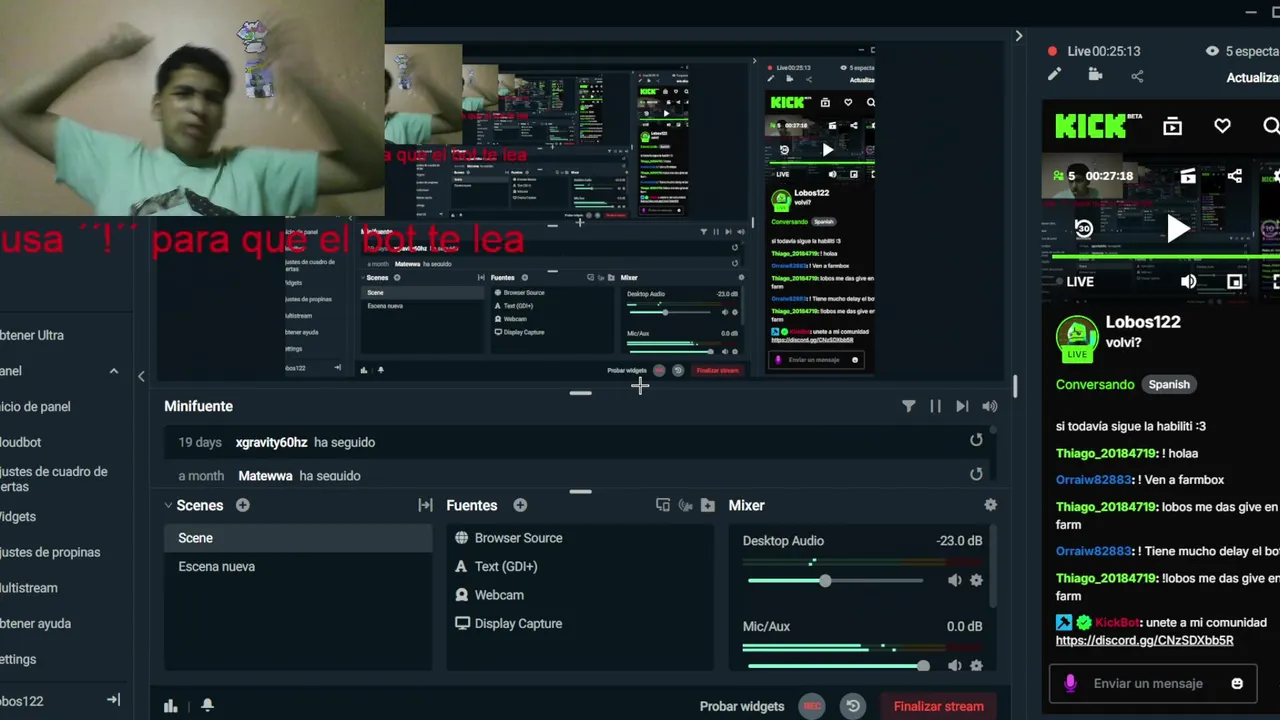Click Finalizar stream button

pyautogui.click(x=939, y=706)
